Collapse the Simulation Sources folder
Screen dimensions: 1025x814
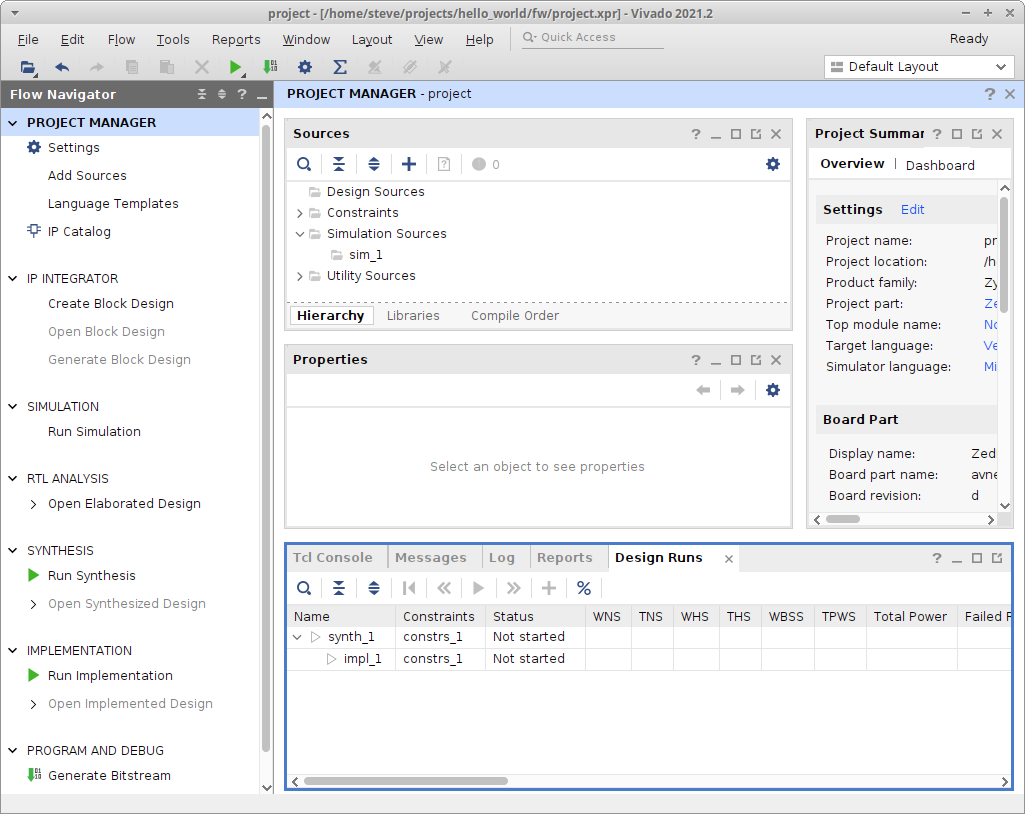(300, 234)
